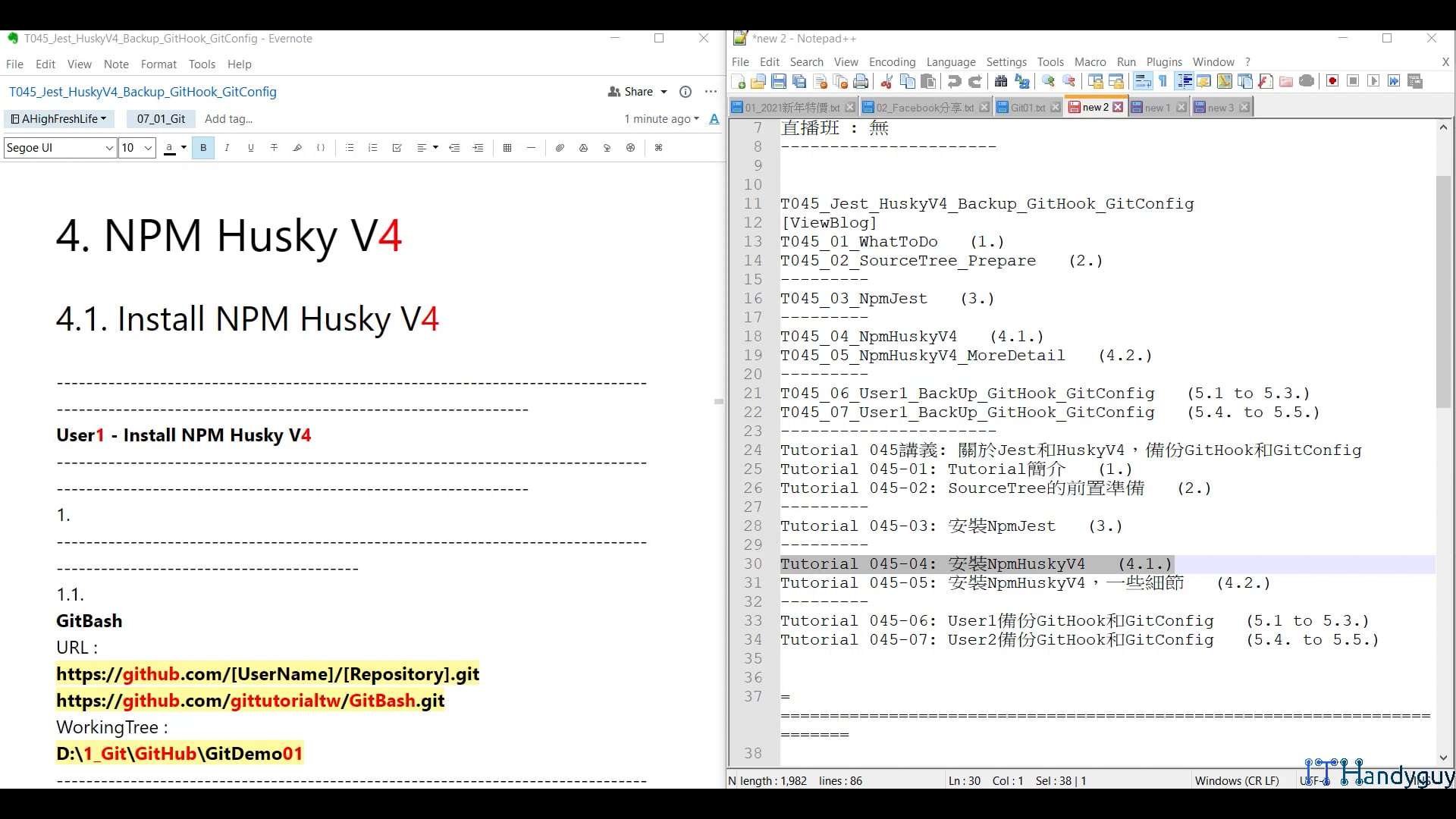Image resolution: width=1456 pixels, height=819 pixels.
Task: Click the Save All toolbar icon
Action: [799, 81]
